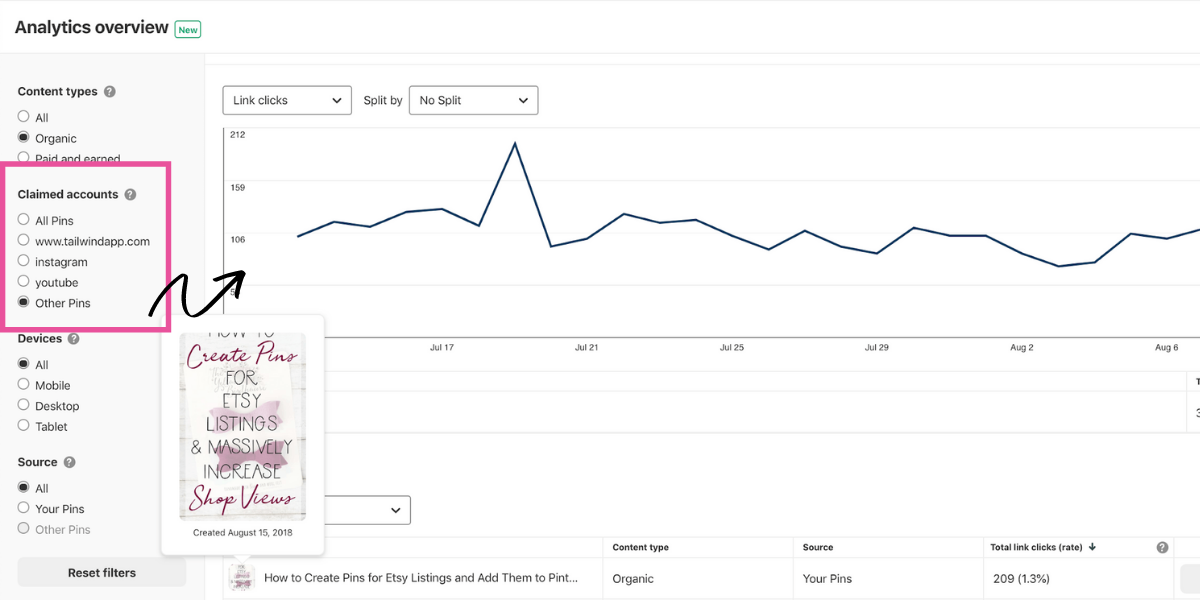Click the question mark next to Source
Screen dimensions: 1200x600
click(69, 463)
